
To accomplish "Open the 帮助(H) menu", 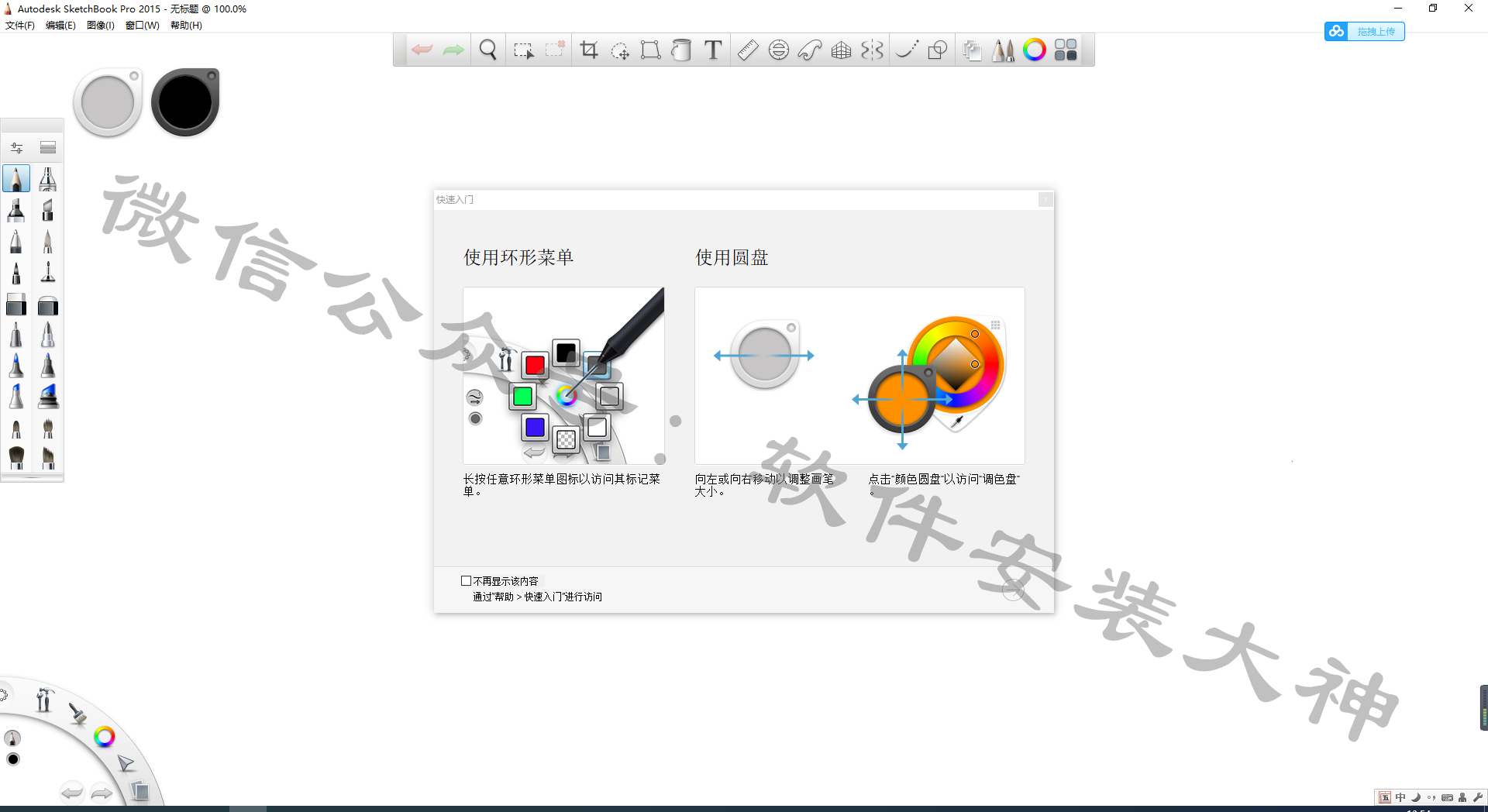I will pyautogui.click(x=186, y=26).
